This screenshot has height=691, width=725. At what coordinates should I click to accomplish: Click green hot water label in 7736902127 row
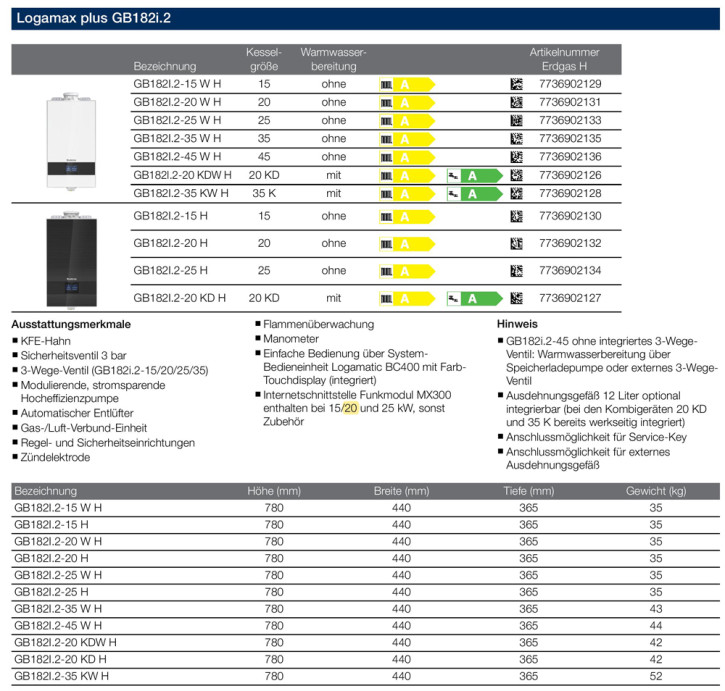click(475, 299)
